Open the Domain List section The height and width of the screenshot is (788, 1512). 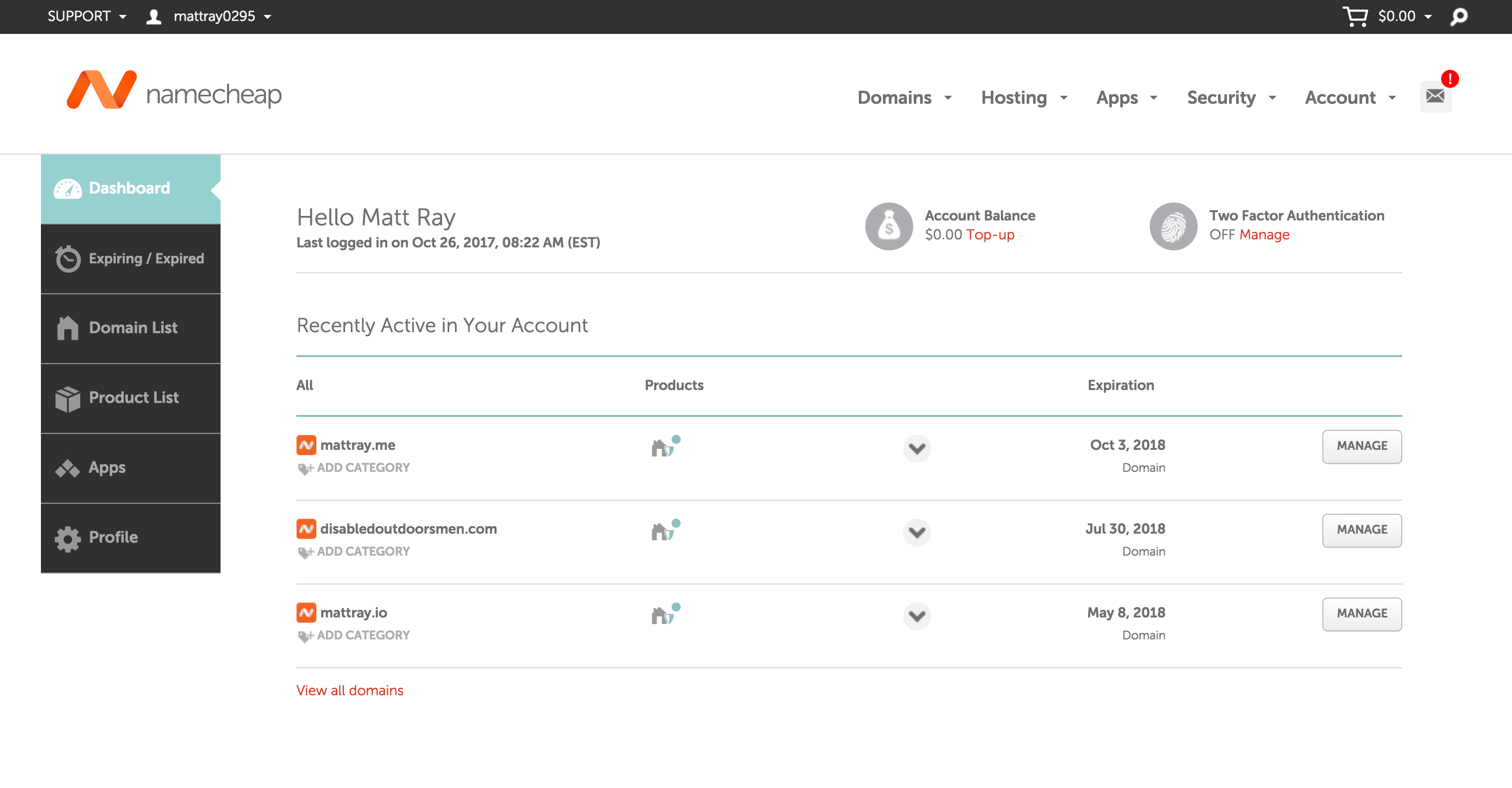click(x=130, y=329)
